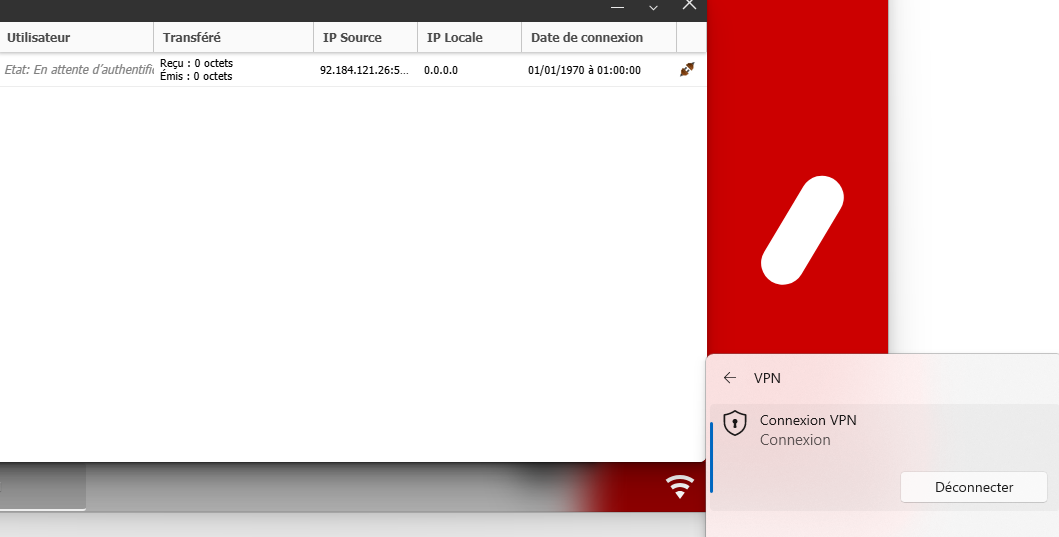Close the connections list window
The height and width of the screenshot is (537, 1059).
click(689, 6)
